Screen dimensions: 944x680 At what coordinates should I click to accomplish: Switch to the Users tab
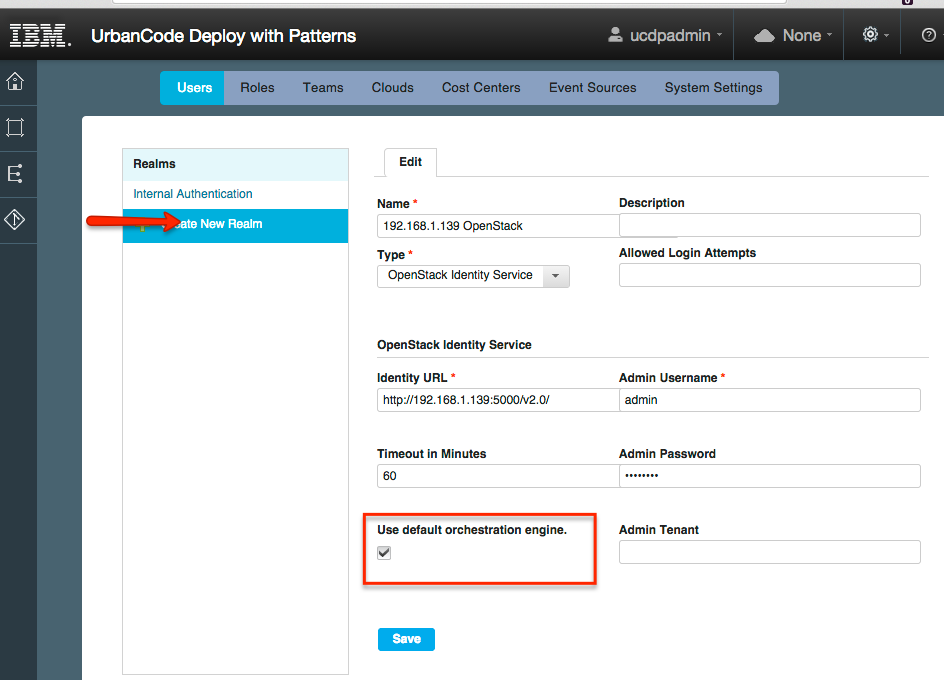[x=194, y=88]
